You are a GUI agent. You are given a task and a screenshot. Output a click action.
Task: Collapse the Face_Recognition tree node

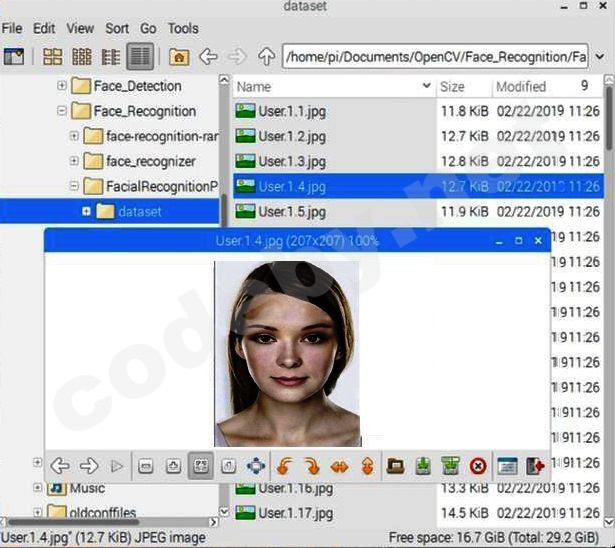[62, 111]
